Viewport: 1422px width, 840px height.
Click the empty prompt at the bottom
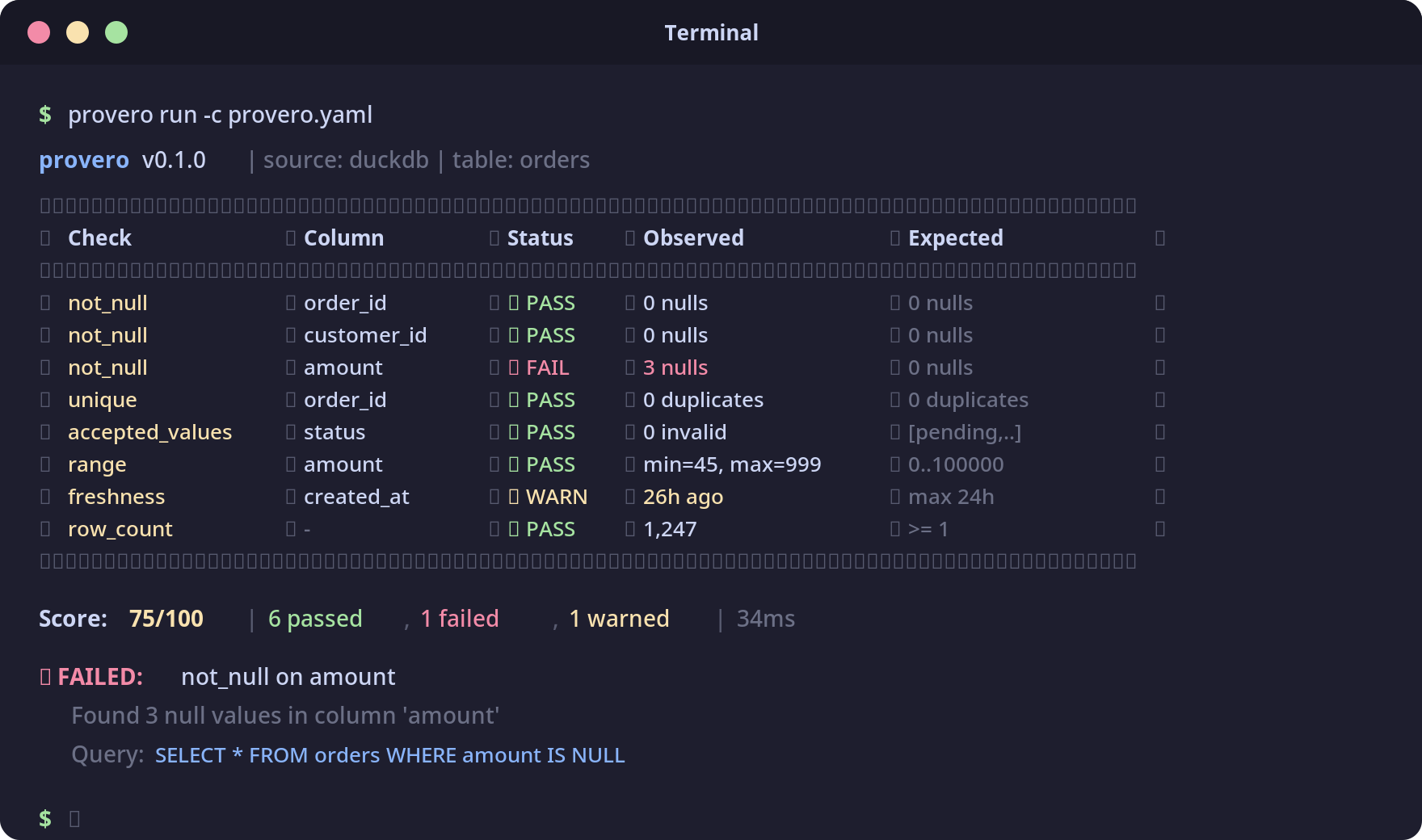pyautogui.click(x=74, y=818)
